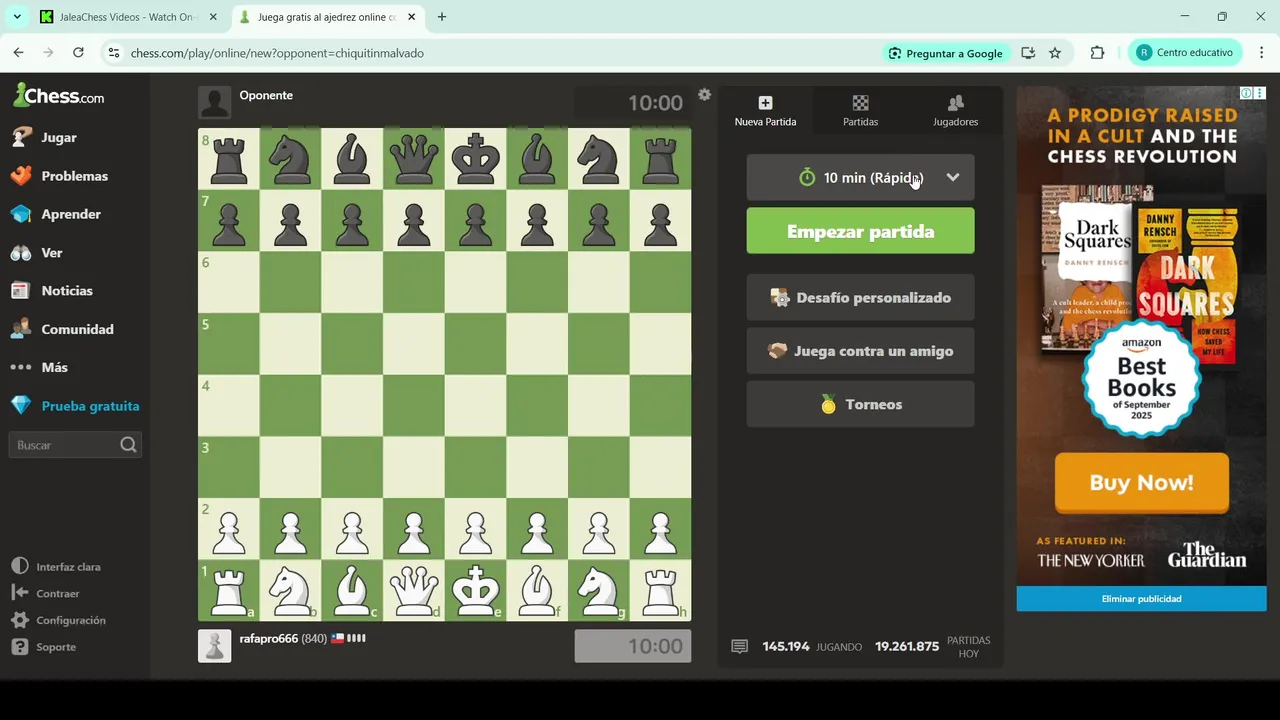Open the Torneos button
Viewport: 1280px width, 720px height.
tap(860, 404)
